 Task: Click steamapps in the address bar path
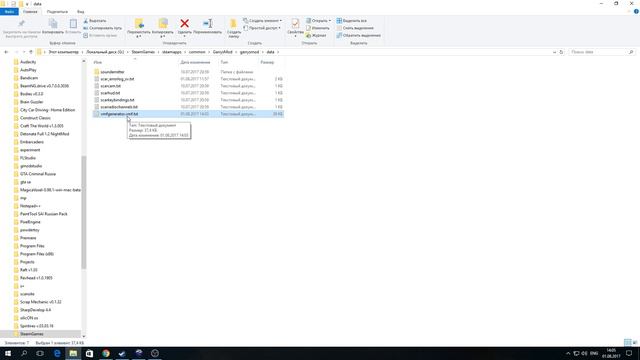point(171,52)
